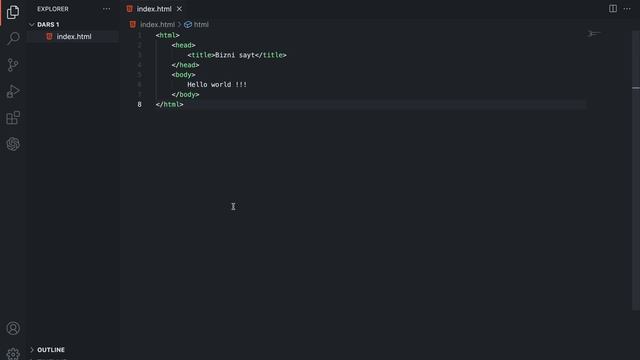Click index.html in the breadcrumb
640x360 pixels.
point(157,24)
